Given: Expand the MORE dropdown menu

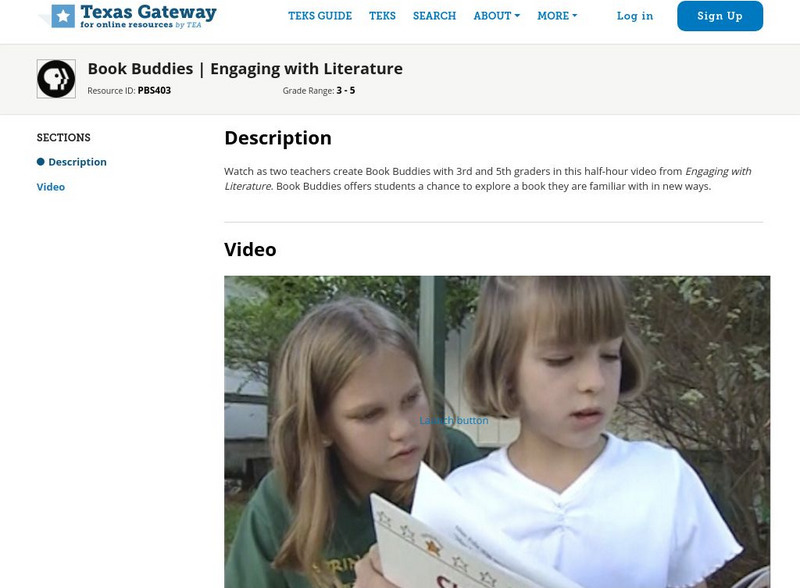Looking at the screenshot, I should click(x=557, y=16).
